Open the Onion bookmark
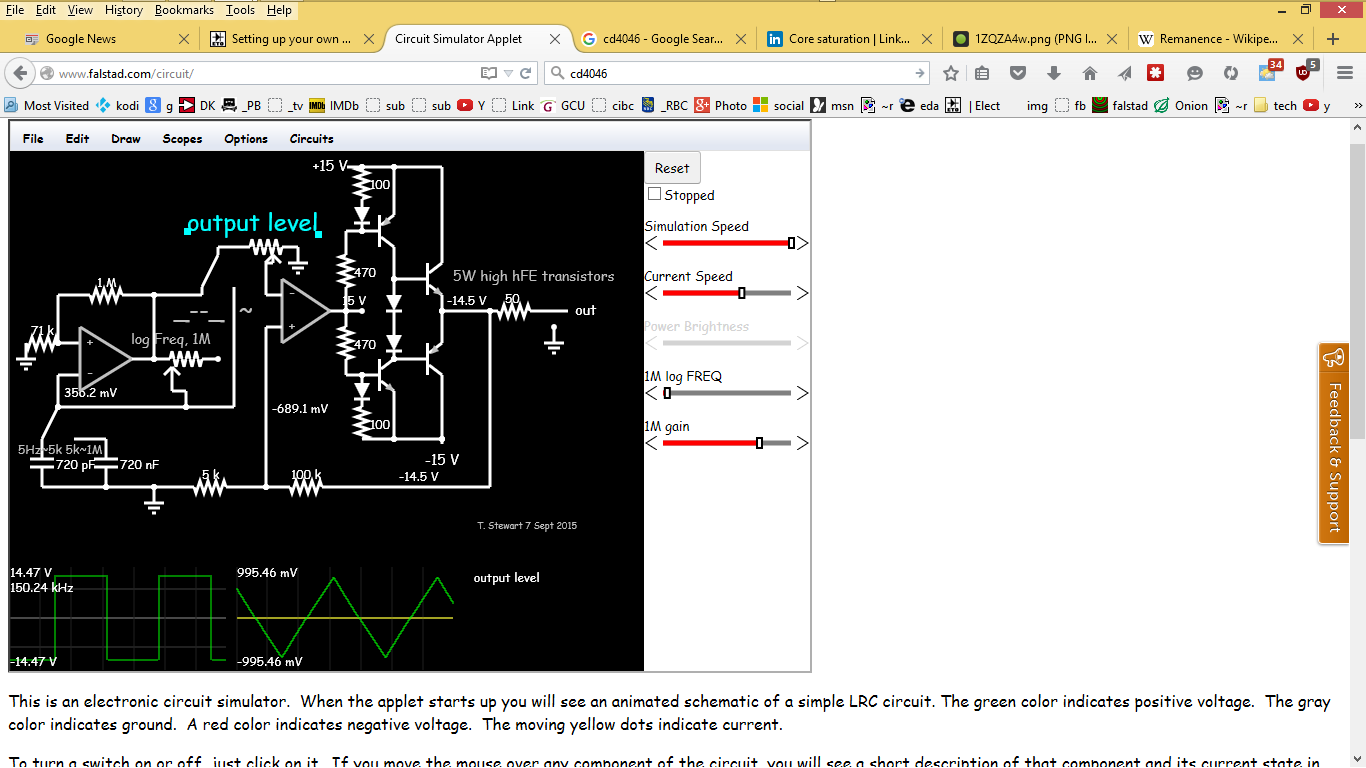Image resolution: width=1366 pixels, height=768 pixels. [x=1181, y=105]
